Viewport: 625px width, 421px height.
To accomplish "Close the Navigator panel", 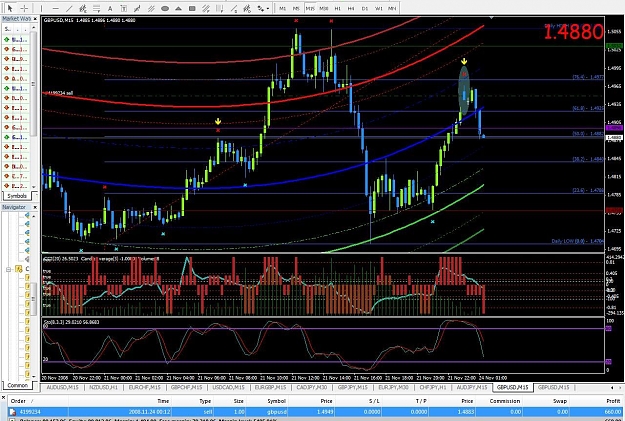I will 35,207.
